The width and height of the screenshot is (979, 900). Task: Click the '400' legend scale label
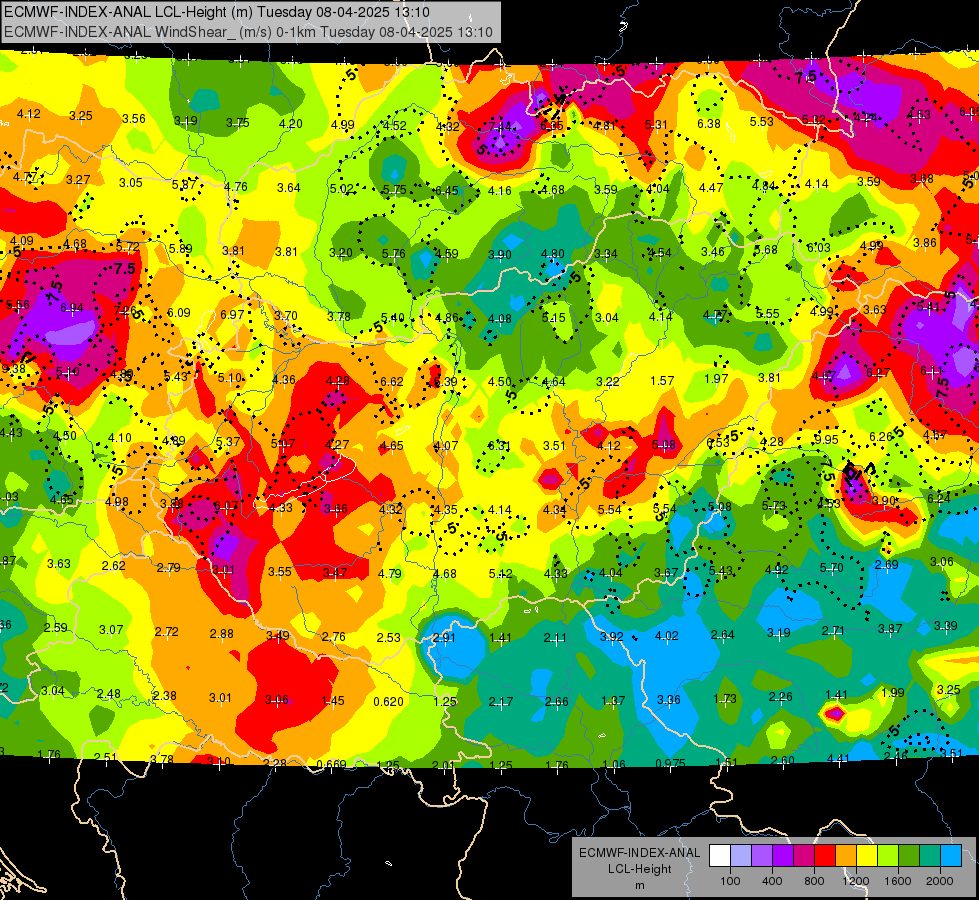(772, 881)
